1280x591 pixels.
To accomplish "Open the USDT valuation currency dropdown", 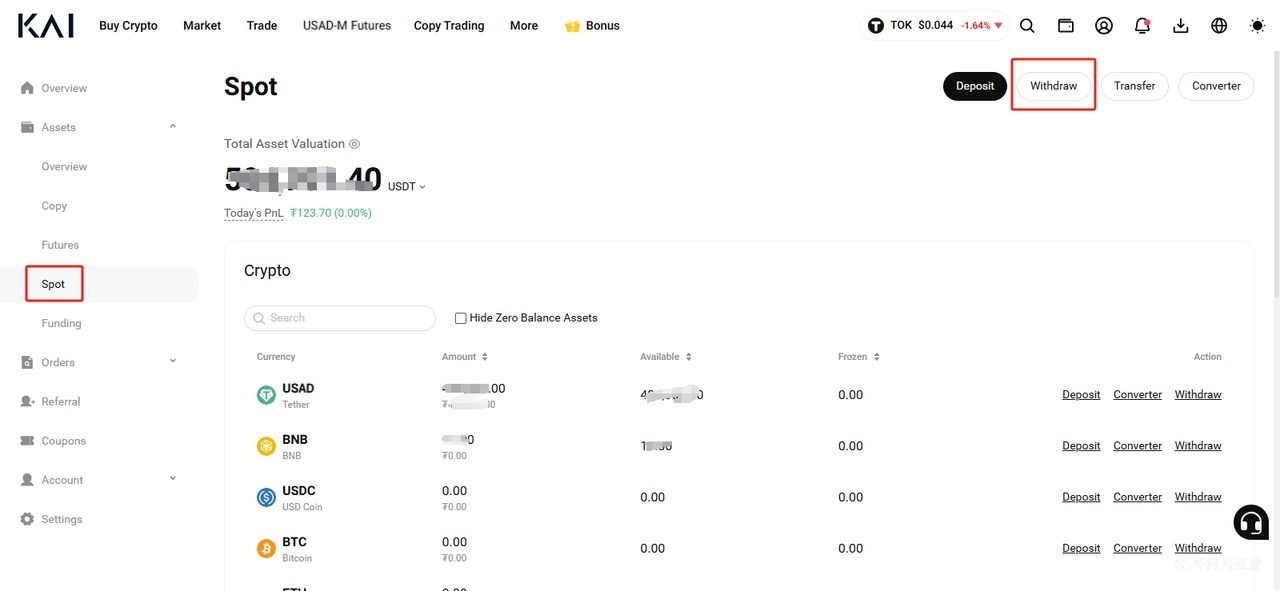I will [x=407, y=186].
